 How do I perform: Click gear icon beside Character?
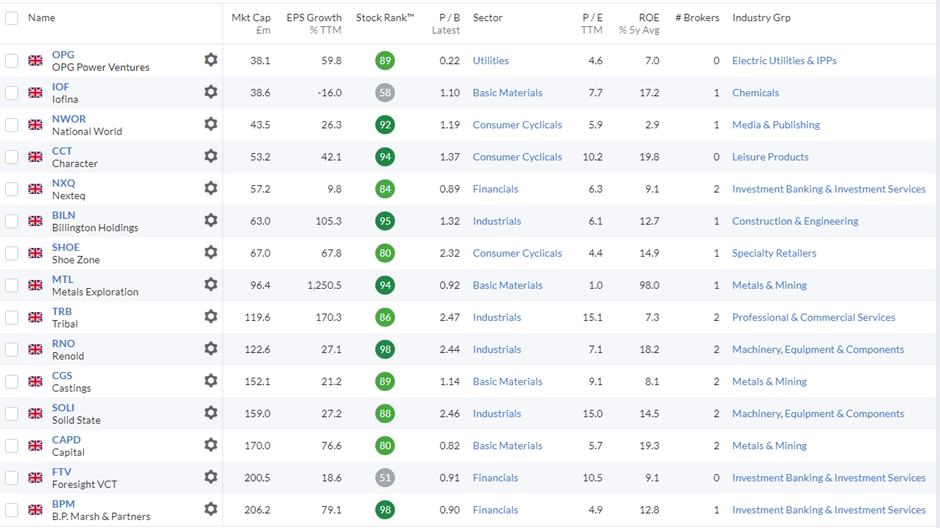click(210, 156)
